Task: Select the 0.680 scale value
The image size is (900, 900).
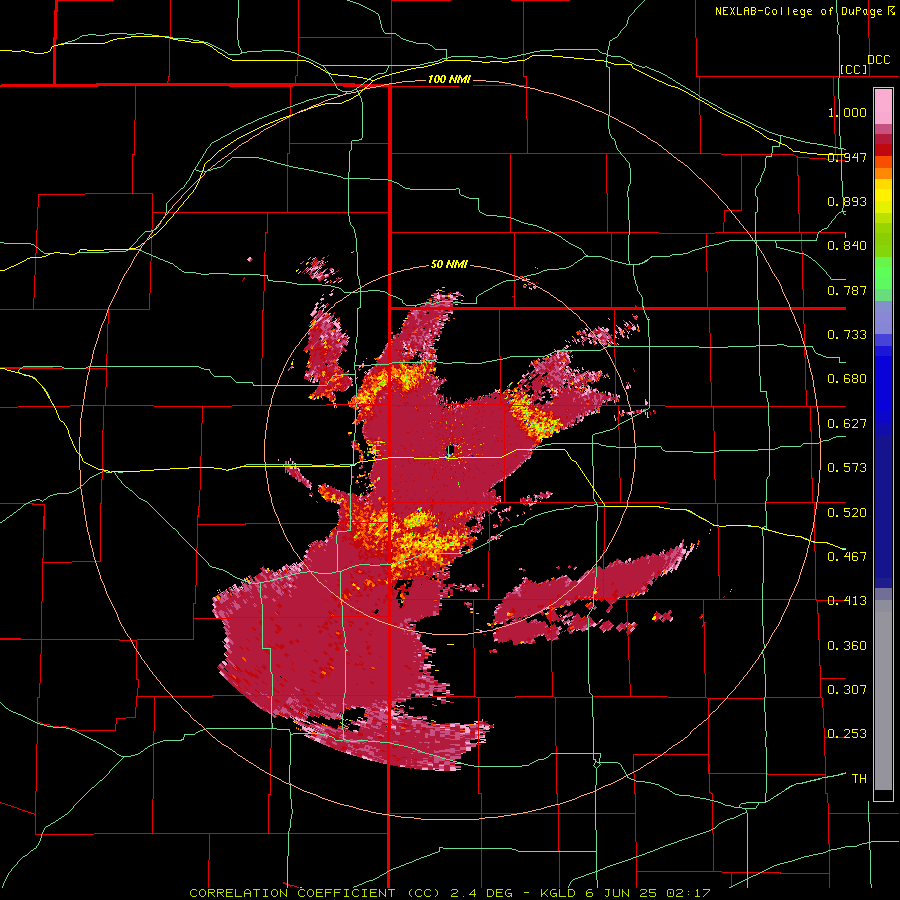Action: pos(847,379)
